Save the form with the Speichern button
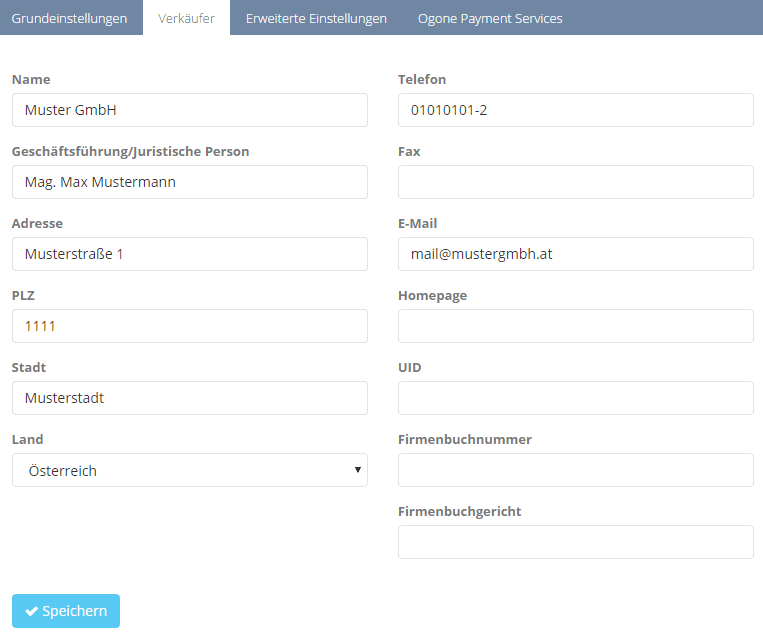Image resolution: width=763 pixels, height=641 pixels. pos(66,611)
